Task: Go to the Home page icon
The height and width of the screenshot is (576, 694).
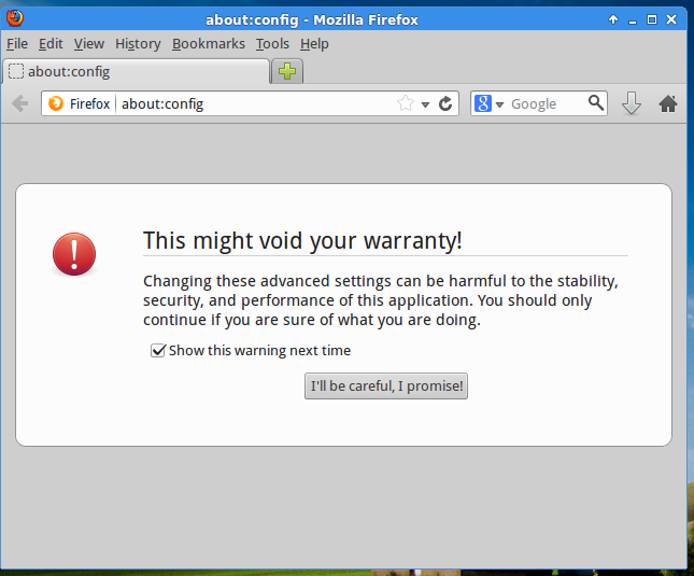Action: click(x=668, y=104)
